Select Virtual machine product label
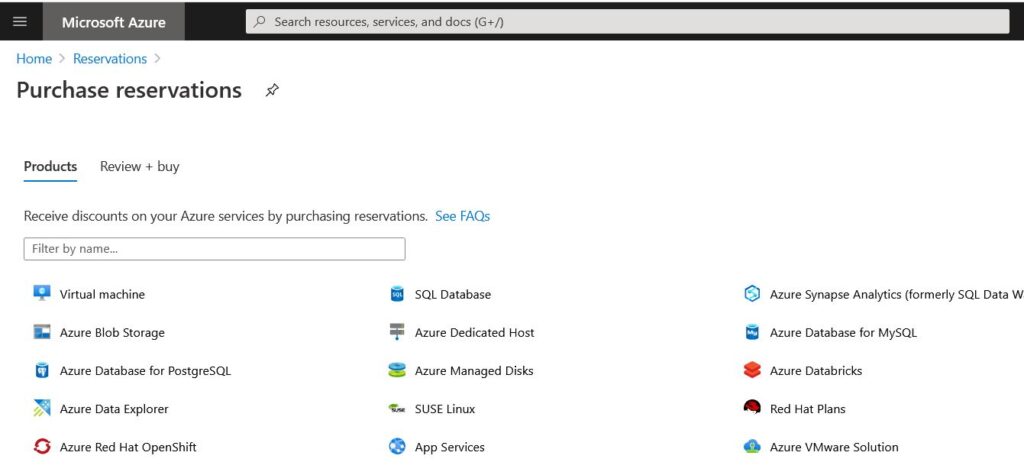 pos(103,294)
